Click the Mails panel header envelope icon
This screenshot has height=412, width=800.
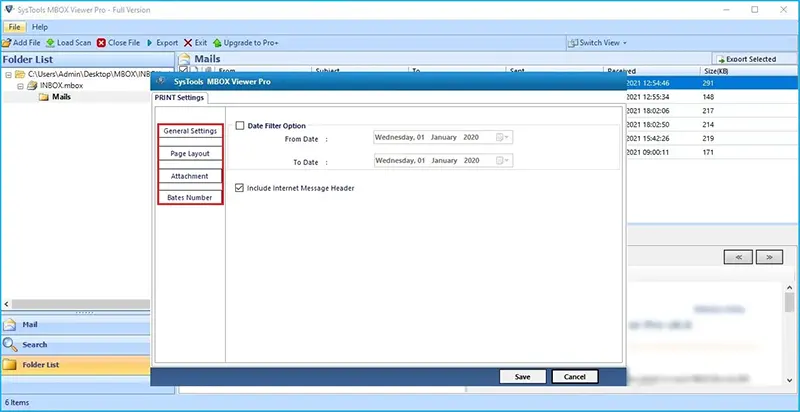click(x=185, y=59)
